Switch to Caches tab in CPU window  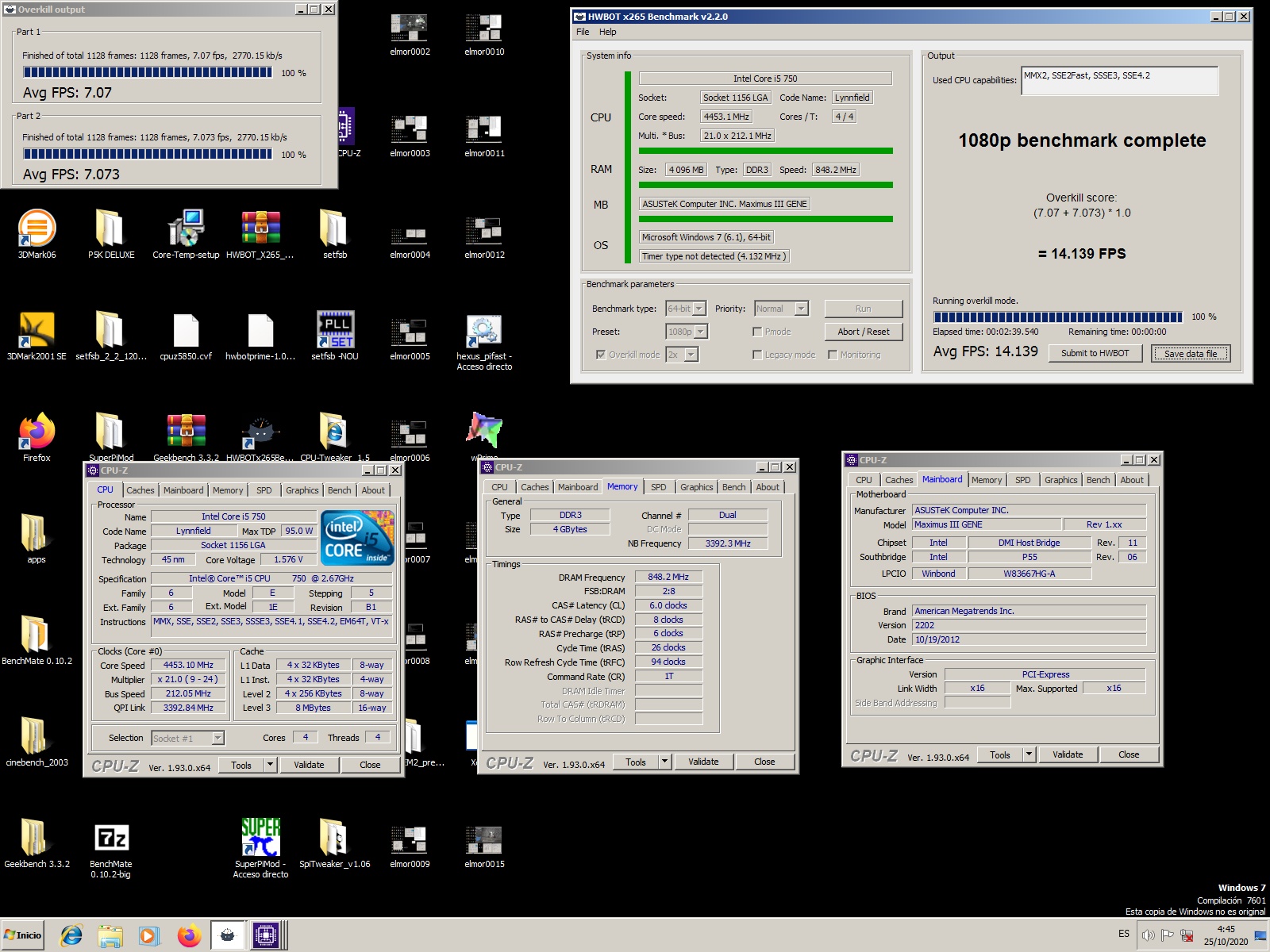(x=140, y=490)
